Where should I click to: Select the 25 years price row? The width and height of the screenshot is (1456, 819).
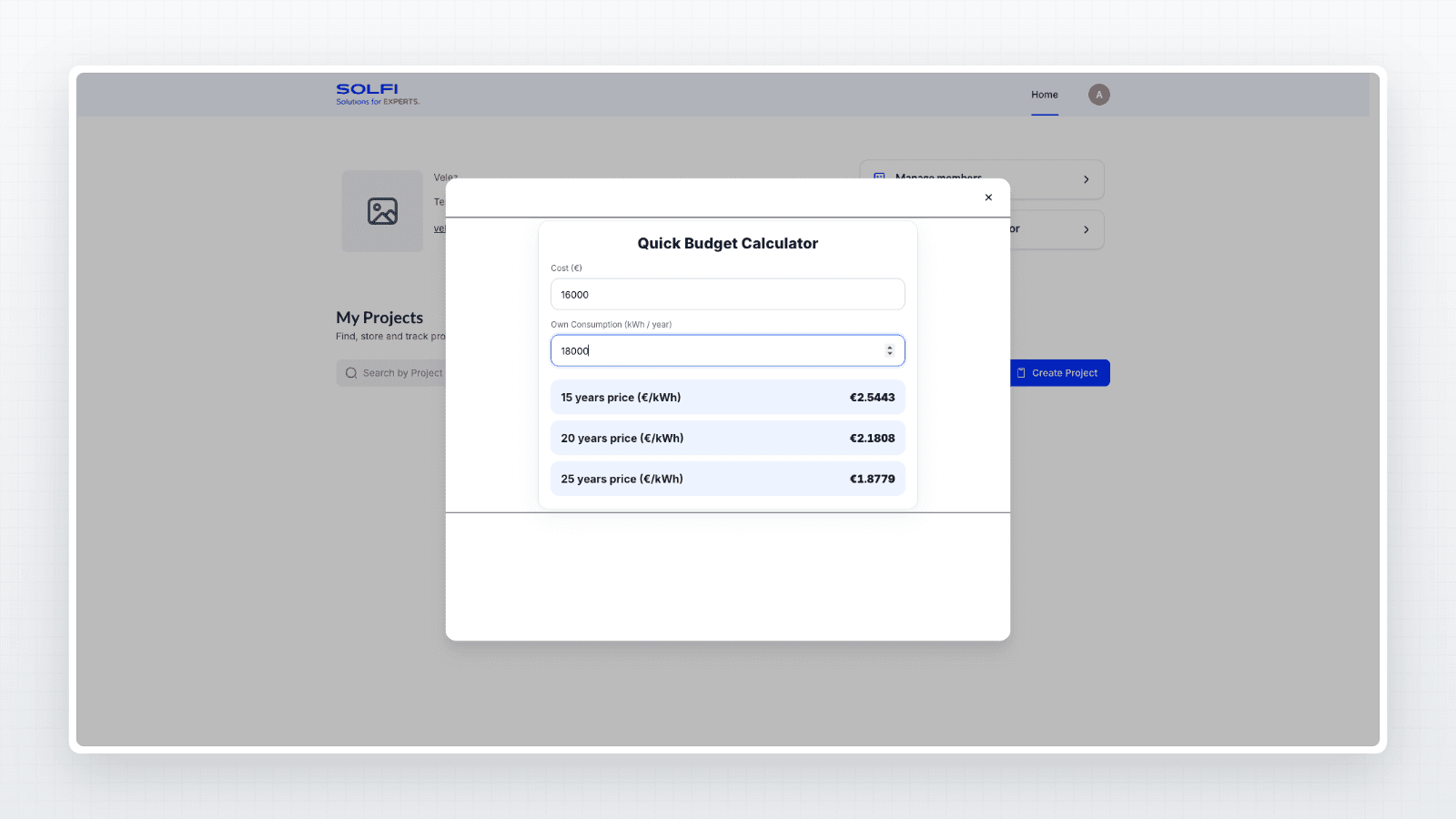point(727,479)
